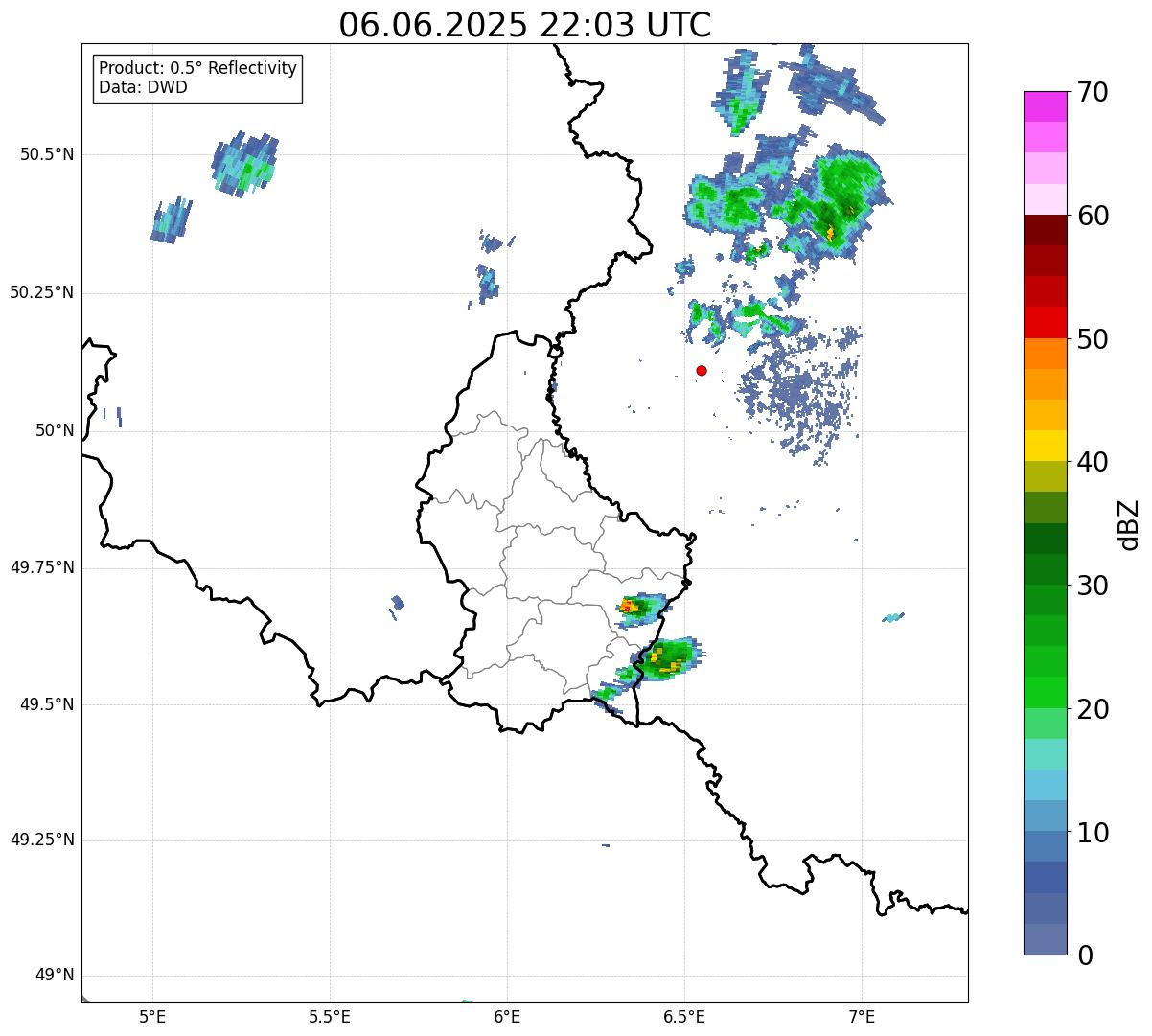
Task: Click the 5.5°E longitude label
Action: tap(330, 1016)
